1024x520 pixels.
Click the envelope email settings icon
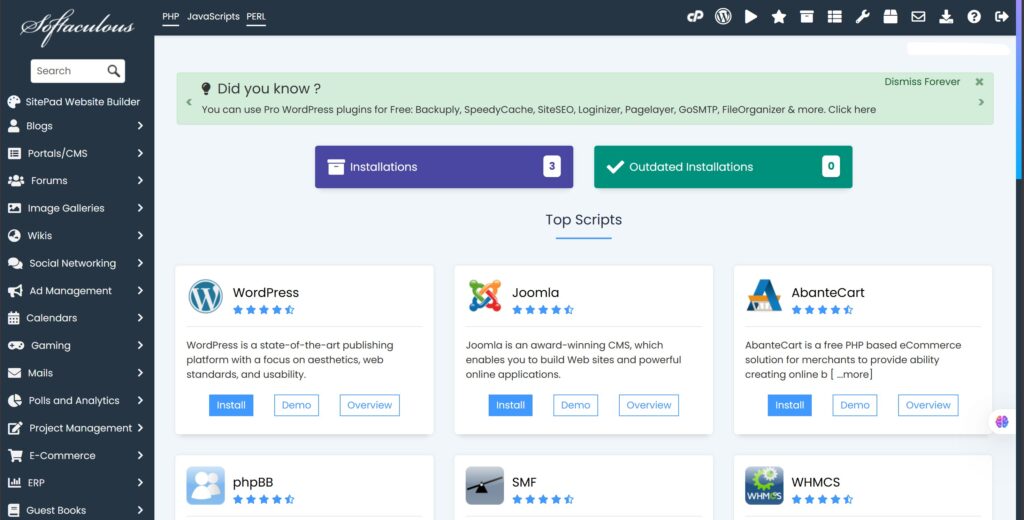918,17
